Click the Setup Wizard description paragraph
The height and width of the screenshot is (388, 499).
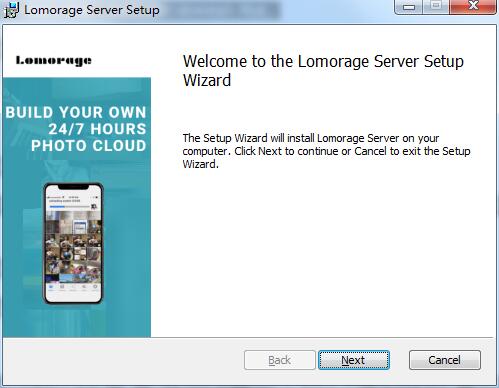[x=326, y=151]
